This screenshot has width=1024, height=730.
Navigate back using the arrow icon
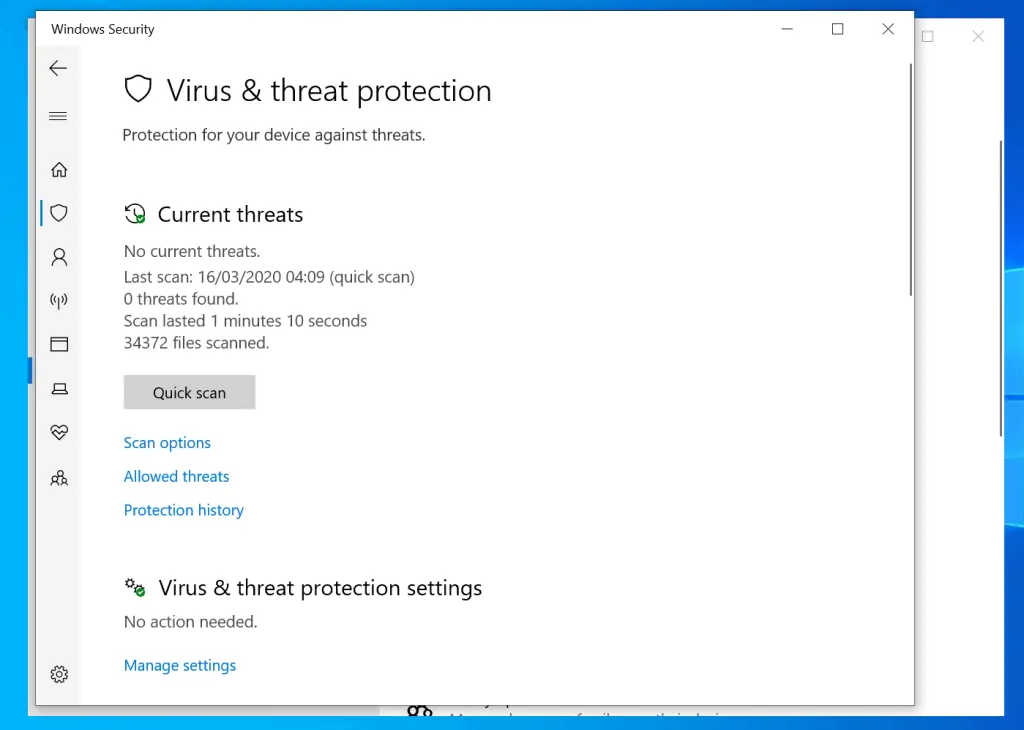(58, 68)
